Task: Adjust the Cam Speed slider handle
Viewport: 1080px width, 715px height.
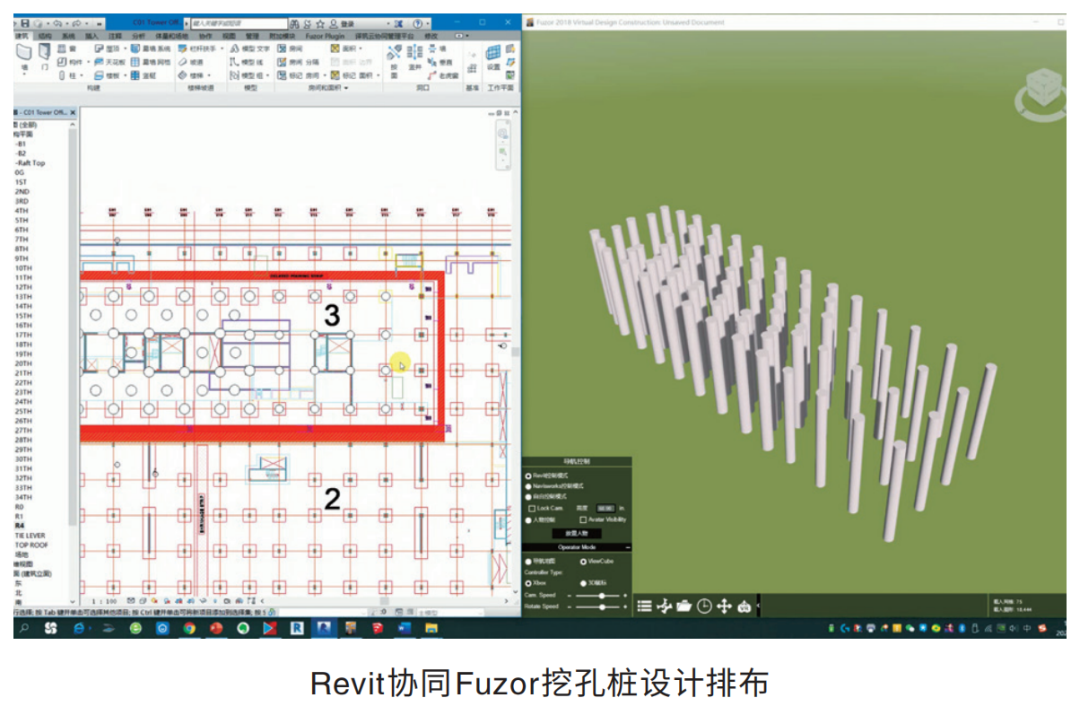Action: [602, 596]
